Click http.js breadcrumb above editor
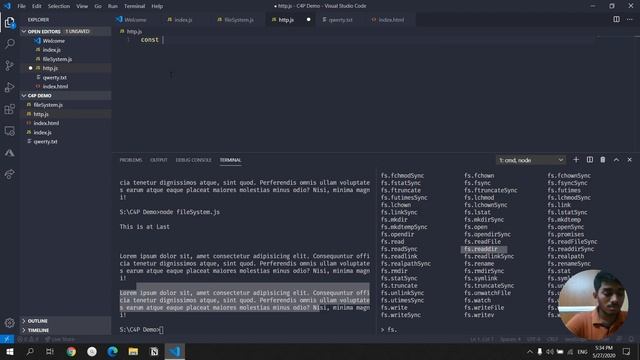Screen dimensions: 640x360 coord(134,31)
